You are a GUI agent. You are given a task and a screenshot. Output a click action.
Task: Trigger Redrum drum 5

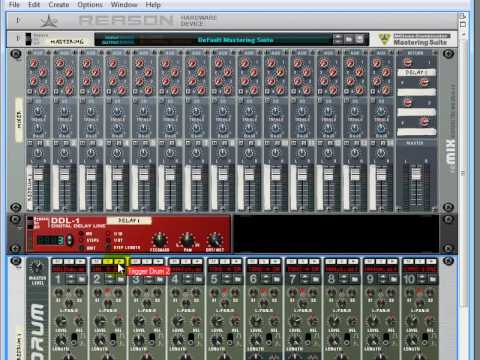click(x=236, y=261)
